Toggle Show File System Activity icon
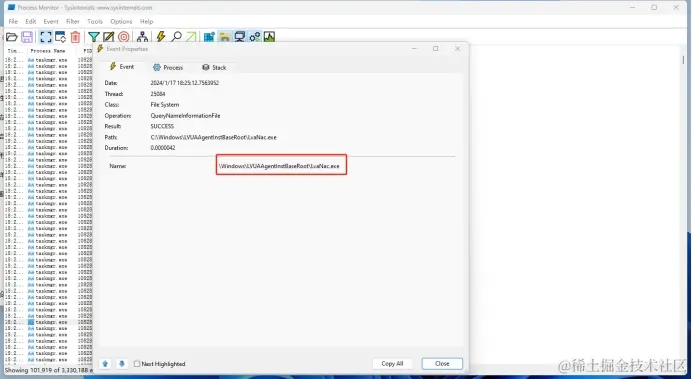The width and height of the screenshot is (692, 379). [x=225, y=37]
